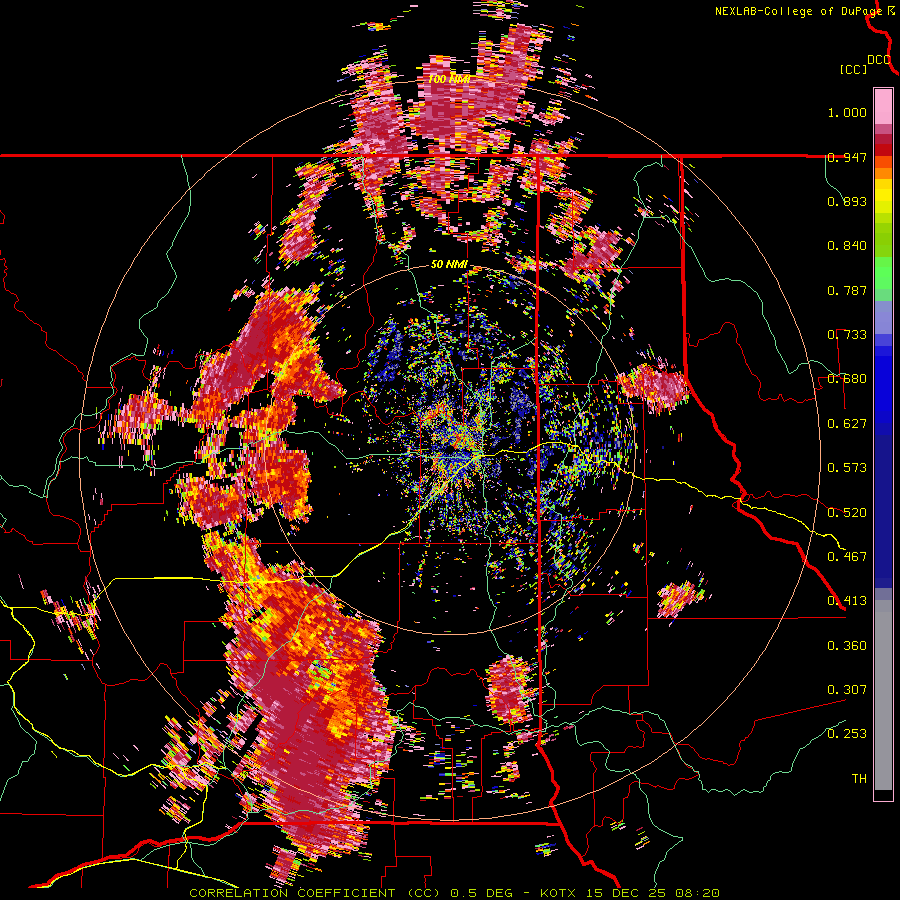
Task: Select the 0.787 scale value
Action: (x=847, y=290)
